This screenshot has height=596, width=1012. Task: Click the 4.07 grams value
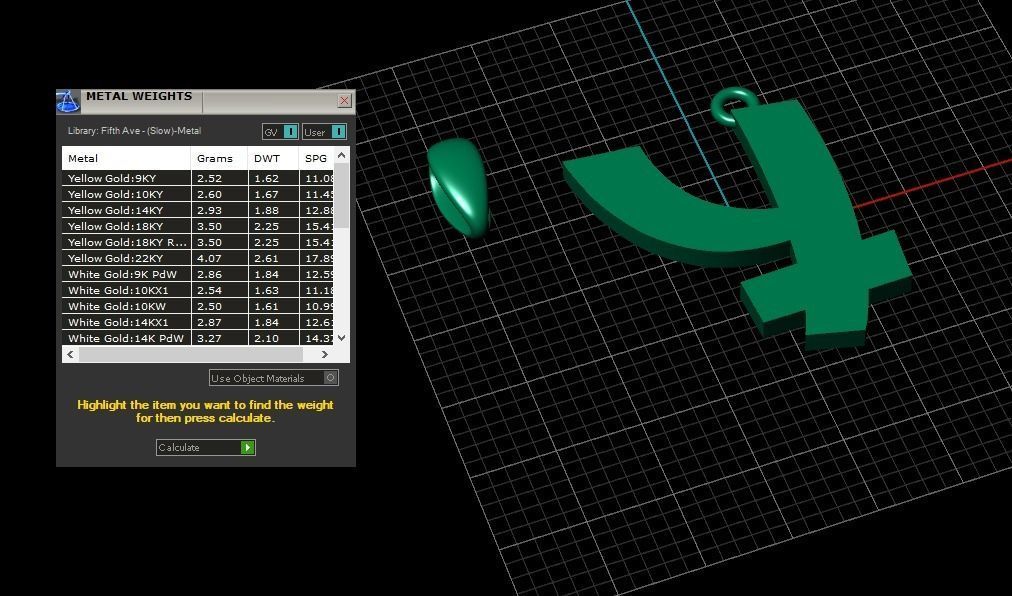tap(209, 258)
